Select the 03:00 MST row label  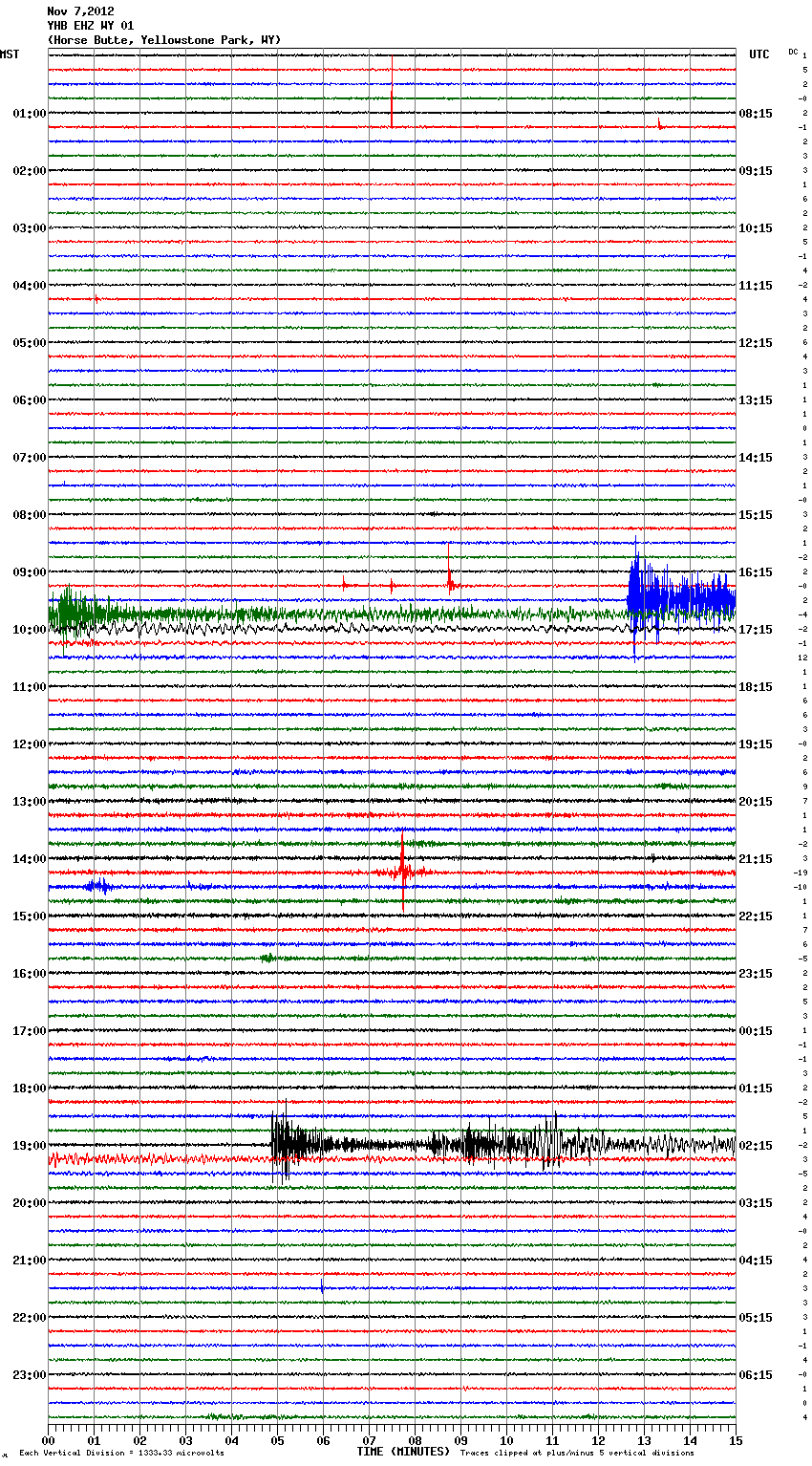(30, 228)
